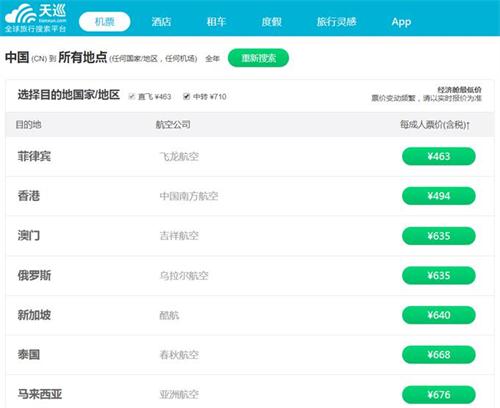Viewport: 500px width, 408px height.
Task: Click the 中国 origin heading
Action: click(x=17, y=57)
